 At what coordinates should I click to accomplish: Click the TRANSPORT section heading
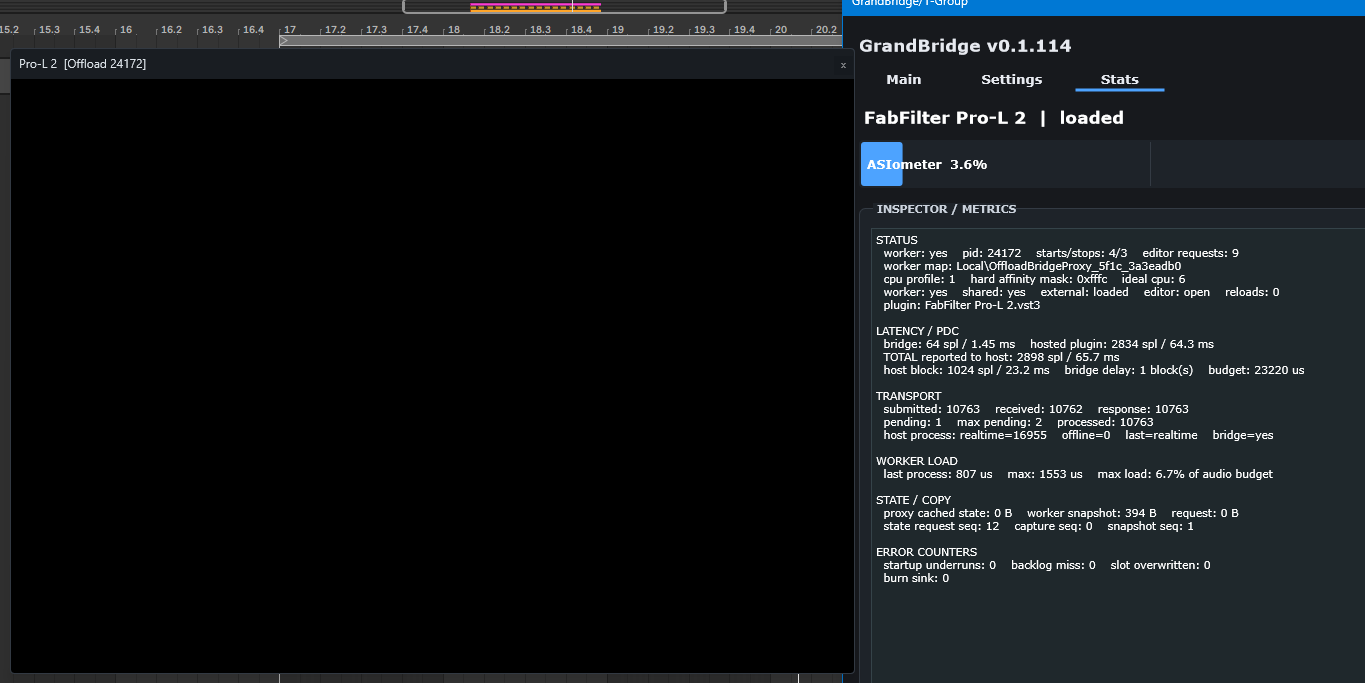point(908,396)
